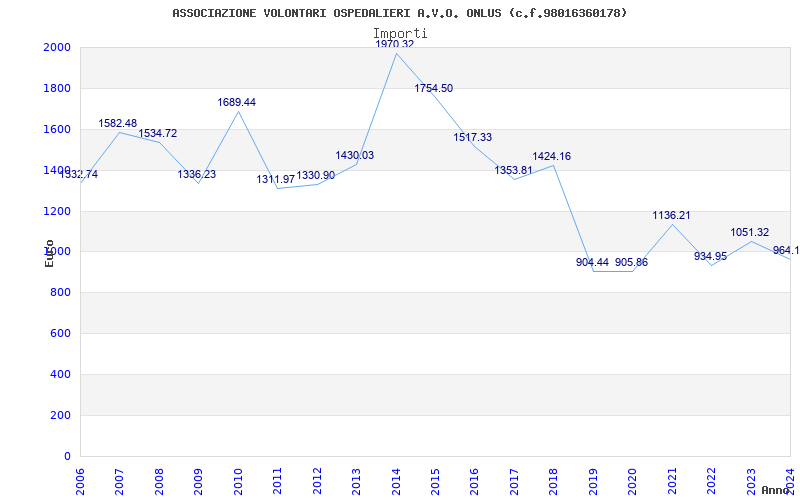Click the Euro y-axis title
The height and width of the screenshot is (500, 800).
[x=49, y=253]
